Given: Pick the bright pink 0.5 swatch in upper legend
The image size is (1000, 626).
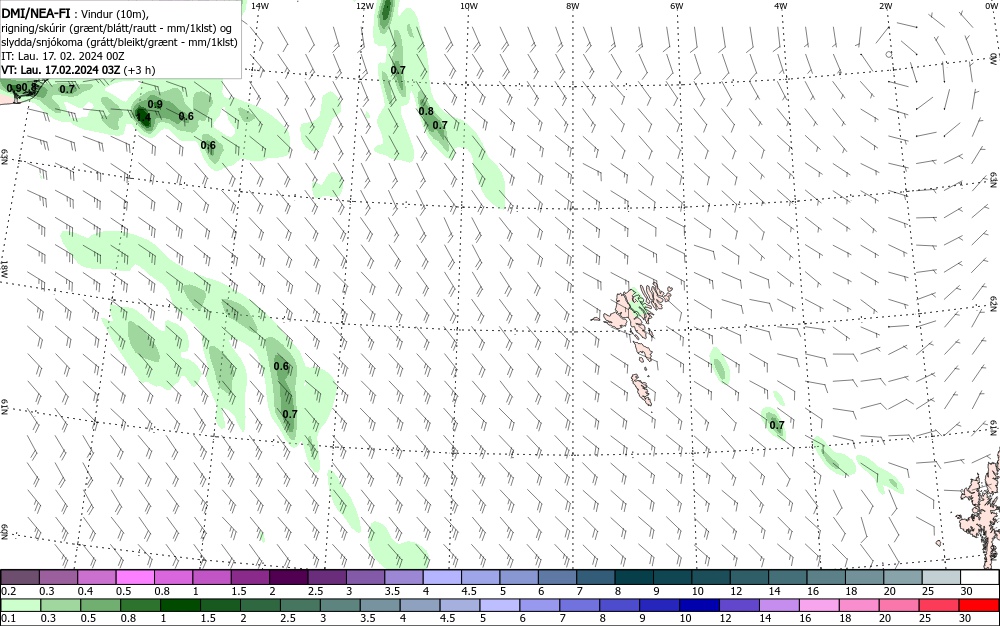Looking at the screenshot, I should click(135, 577).
